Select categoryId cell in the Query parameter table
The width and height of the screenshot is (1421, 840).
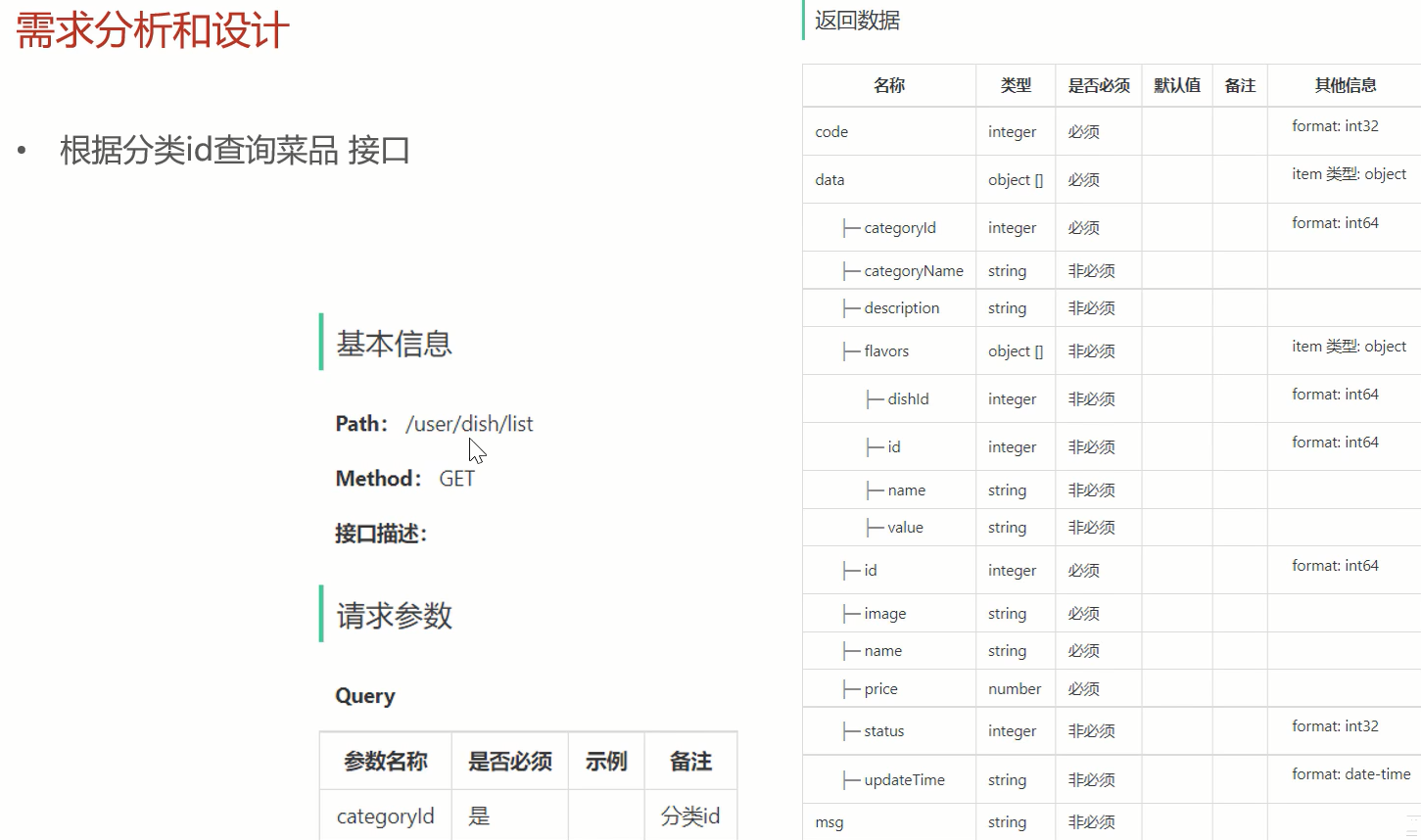coord(385,817)
